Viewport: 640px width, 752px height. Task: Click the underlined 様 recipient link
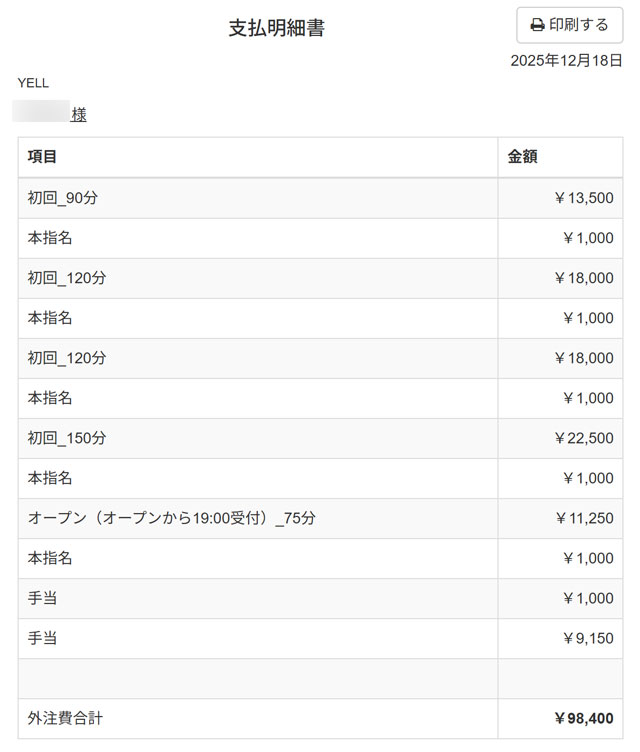pos(79,115)
